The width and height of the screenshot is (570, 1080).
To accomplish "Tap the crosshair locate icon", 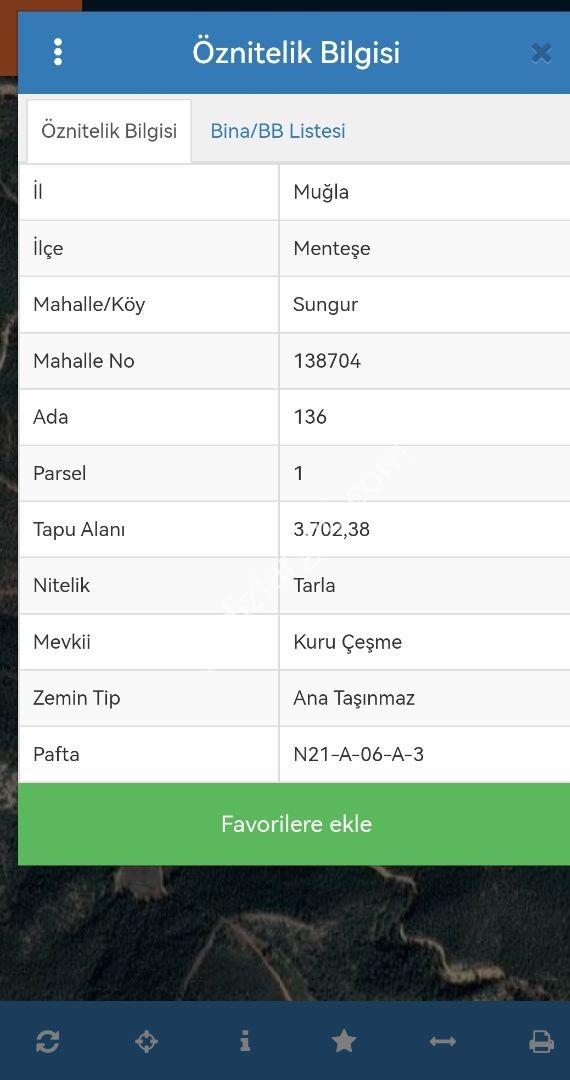I will [x=147, y=1041].
